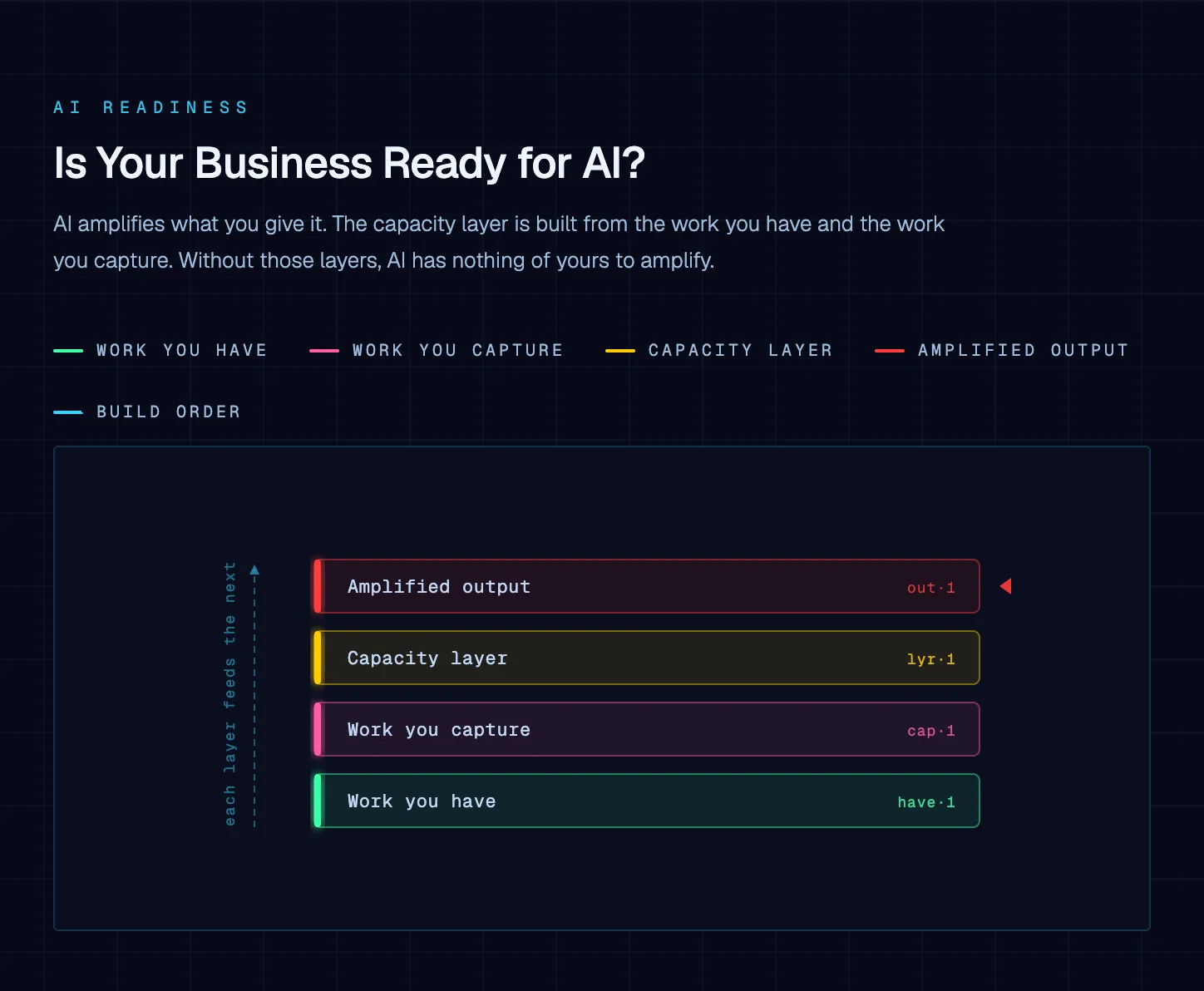
Task: Click the cap·1 tag
Action: tap(931, 731)
